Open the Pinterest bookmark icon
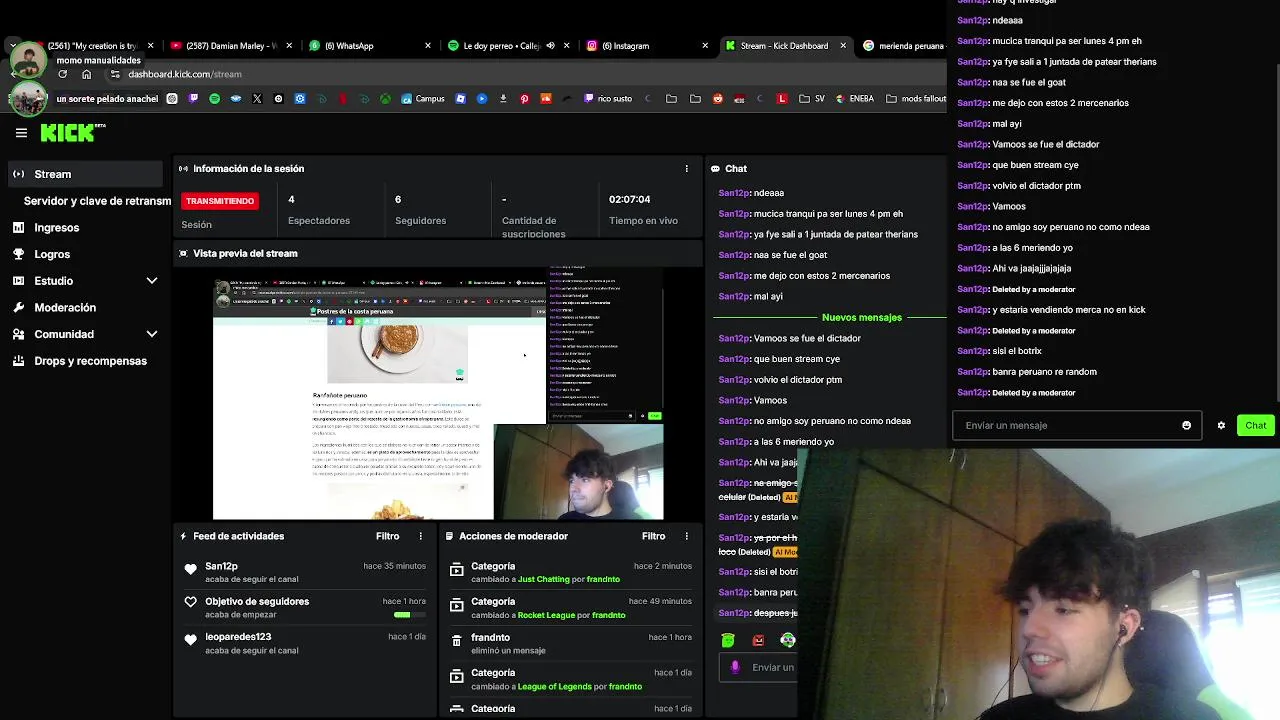 tap(524, 99)
